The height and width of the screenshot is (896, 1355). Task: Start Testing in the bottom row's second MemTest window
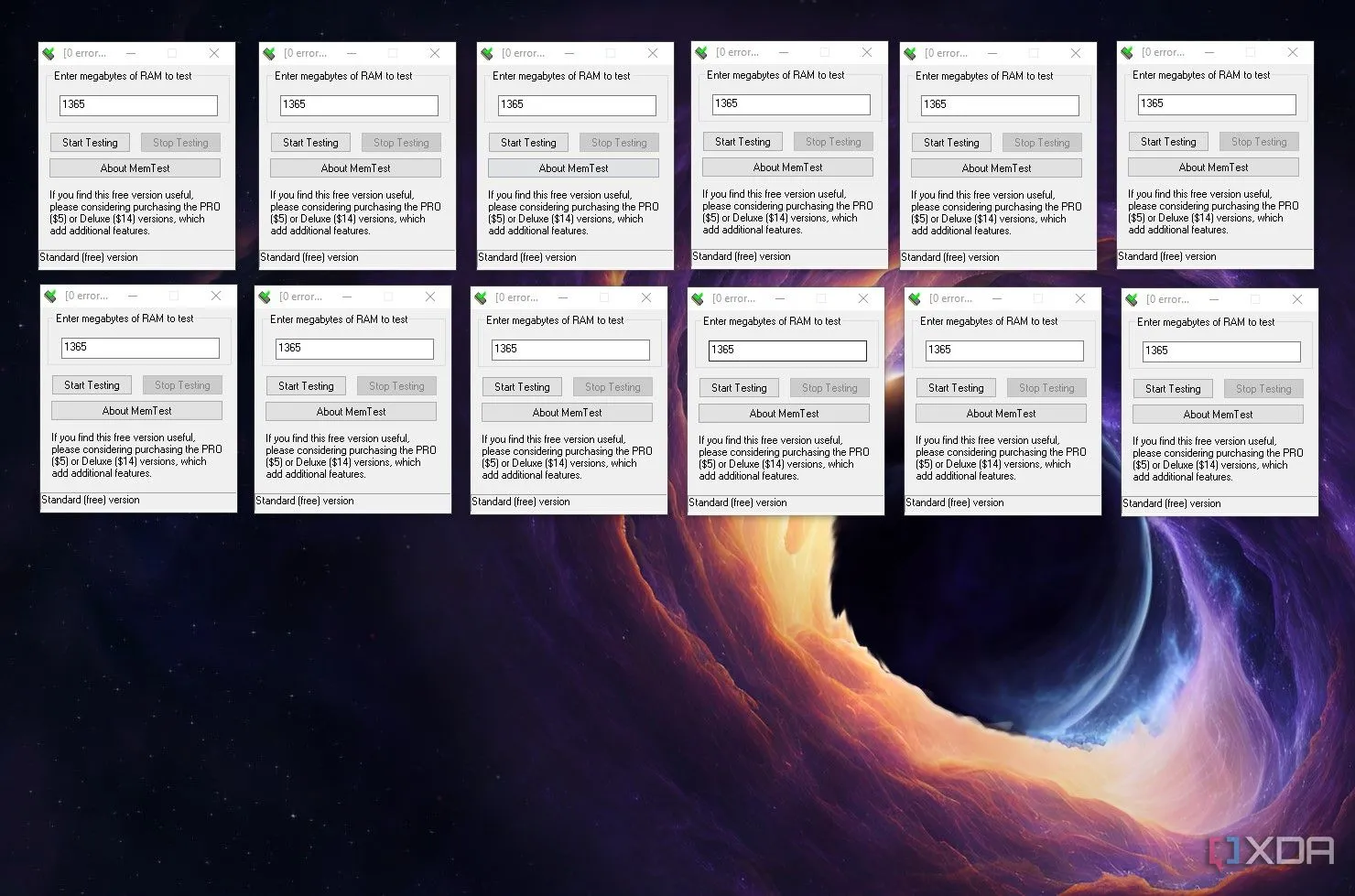click(x=306, y=386)
